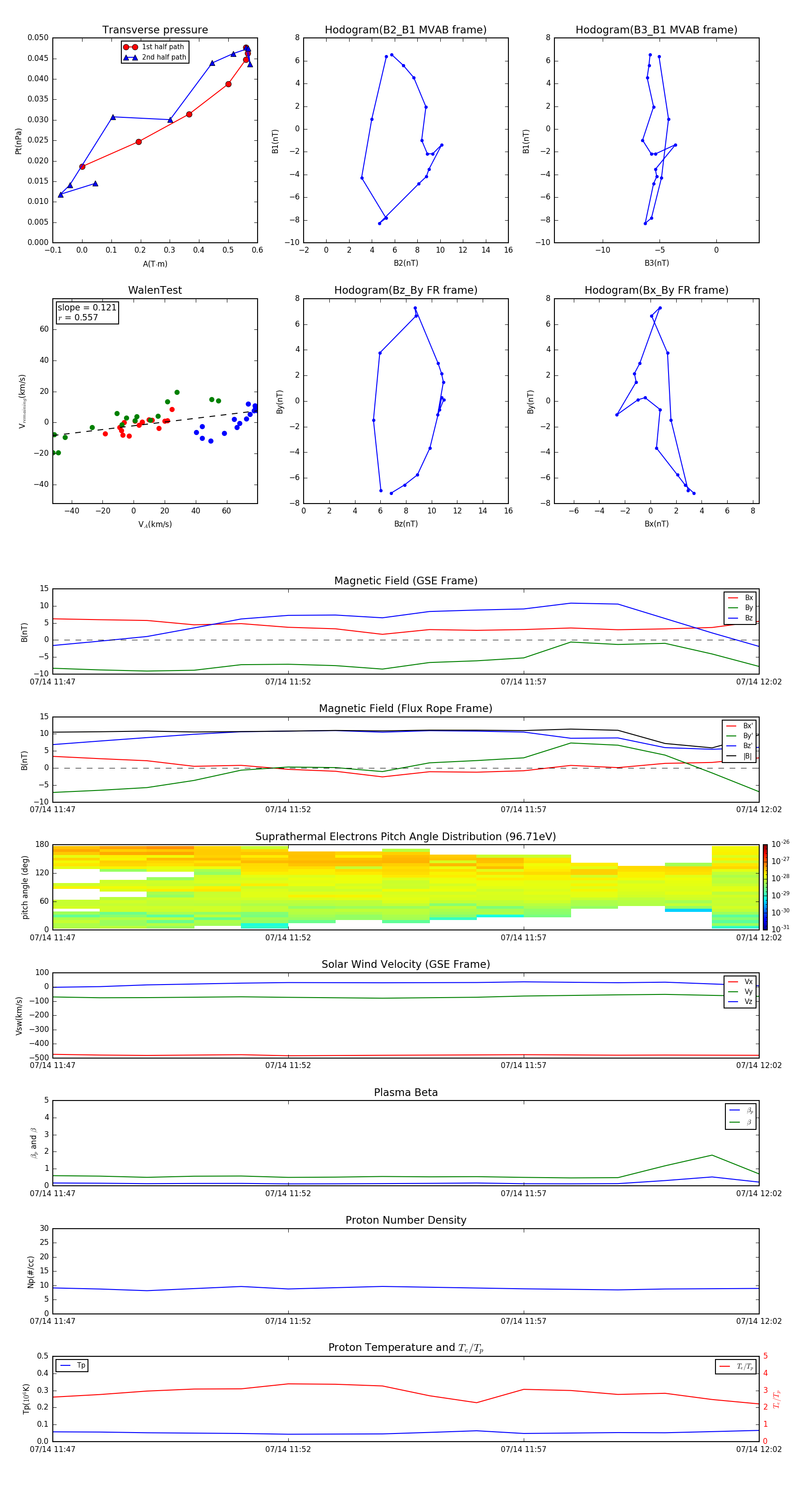812x1489 pixels.
Task: Click the Suprathermal Electrons Pitch Angle title
Action: (406, 837)
